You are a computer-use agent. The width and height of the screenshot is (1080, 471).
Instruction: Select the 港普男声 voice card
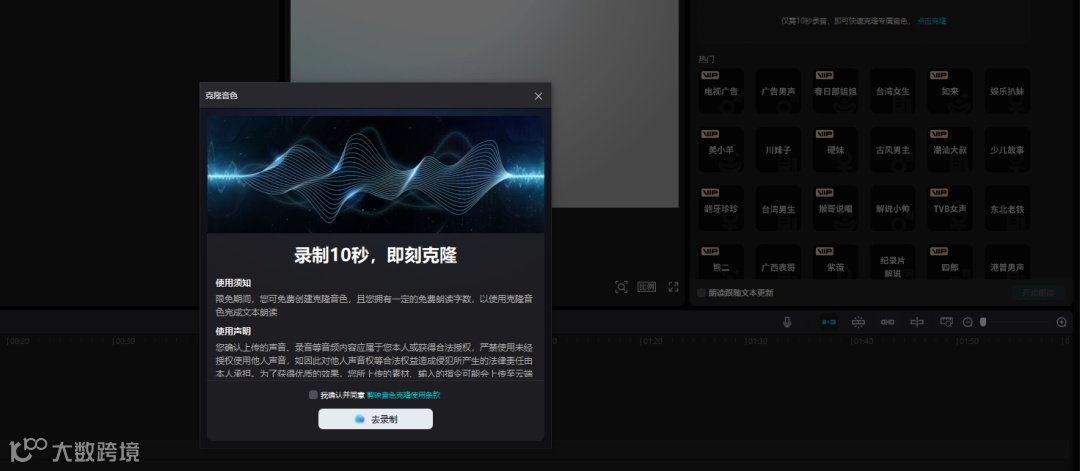pyautogui.click(x=1007, y=262)
